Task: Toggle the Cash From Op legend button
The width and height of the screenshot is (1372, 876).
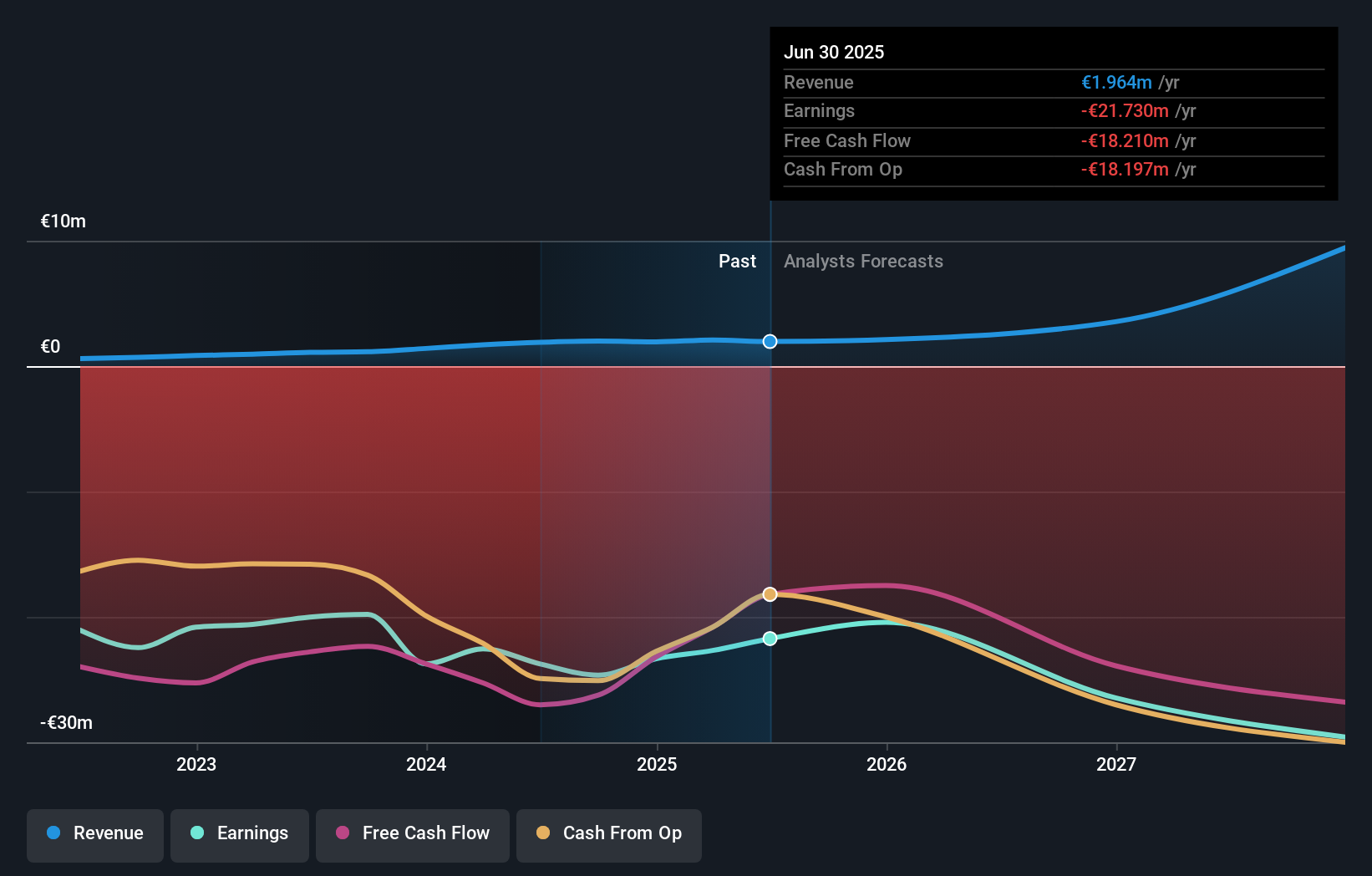Action: [609, 835]
